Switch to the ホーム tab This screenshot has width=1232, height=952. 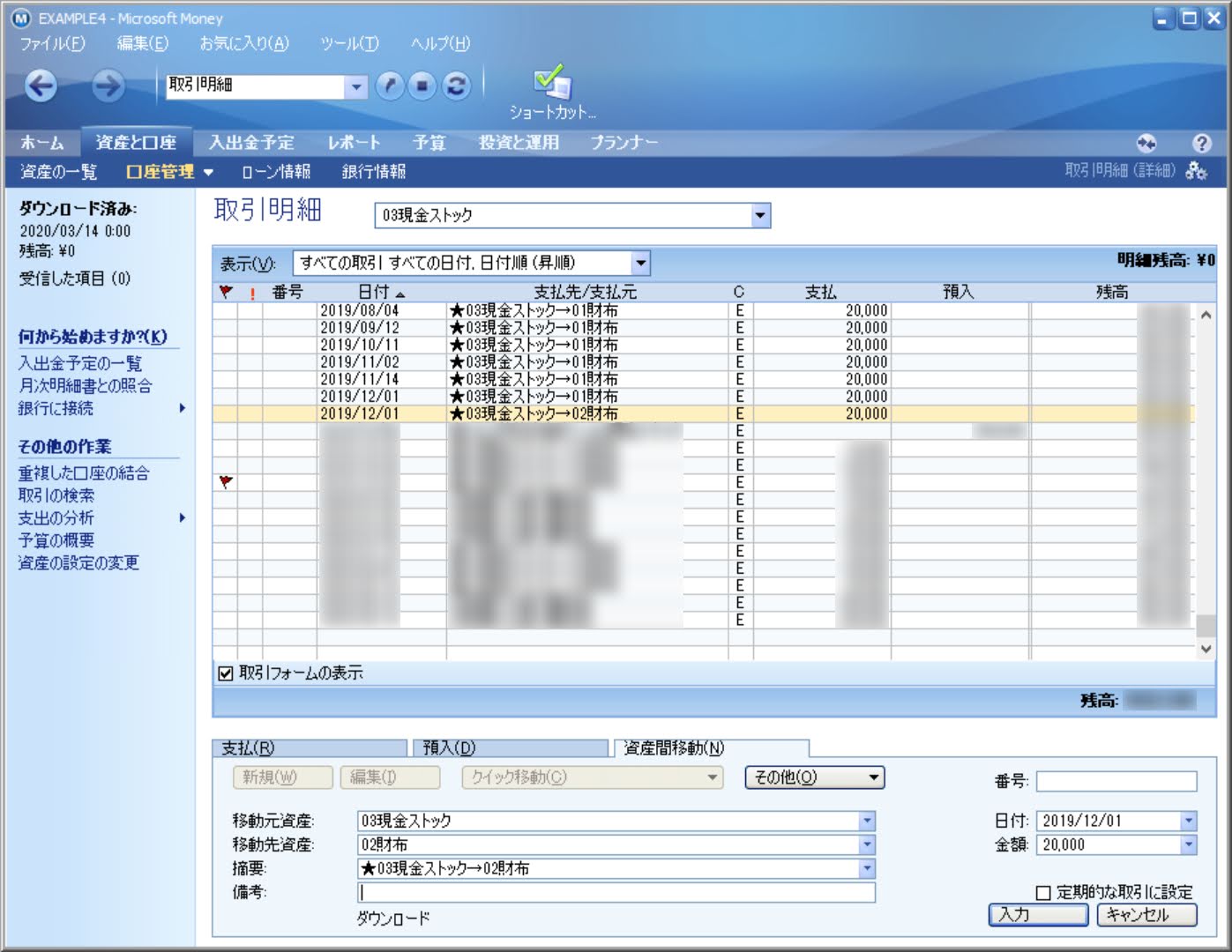pos(41,143)
